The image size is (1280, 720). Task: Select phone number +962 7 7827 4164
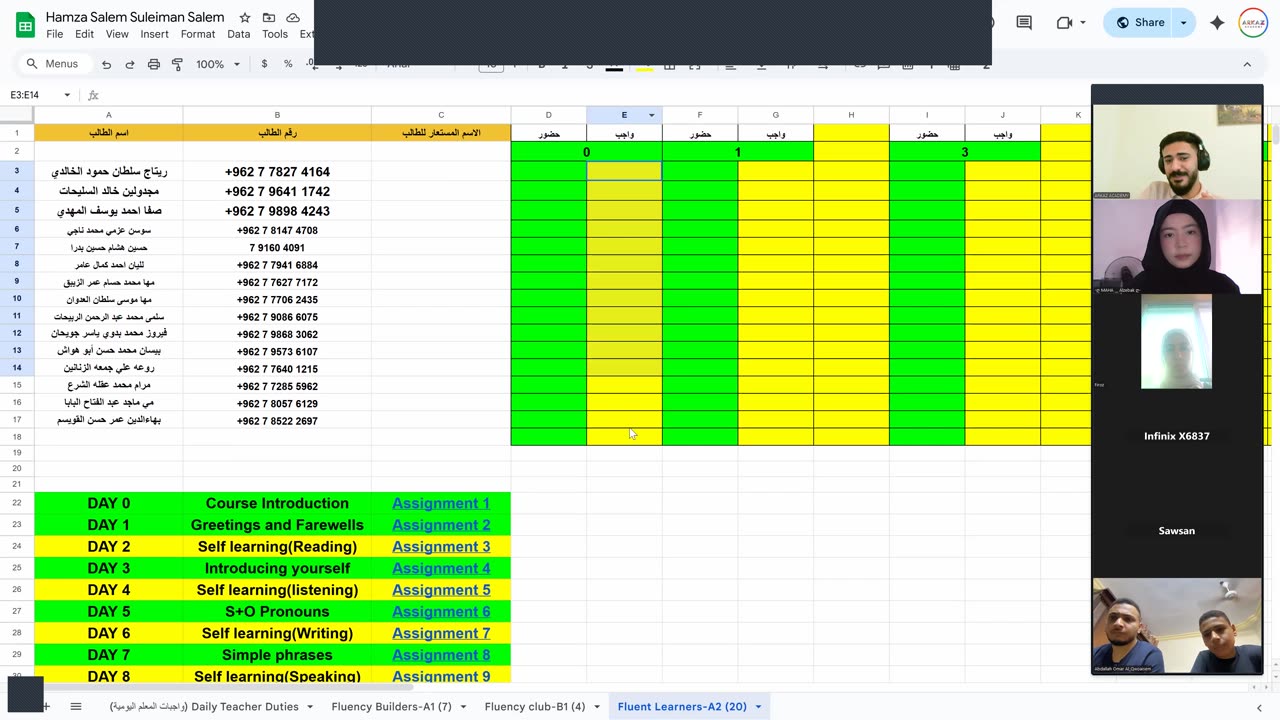pos(277,172)
